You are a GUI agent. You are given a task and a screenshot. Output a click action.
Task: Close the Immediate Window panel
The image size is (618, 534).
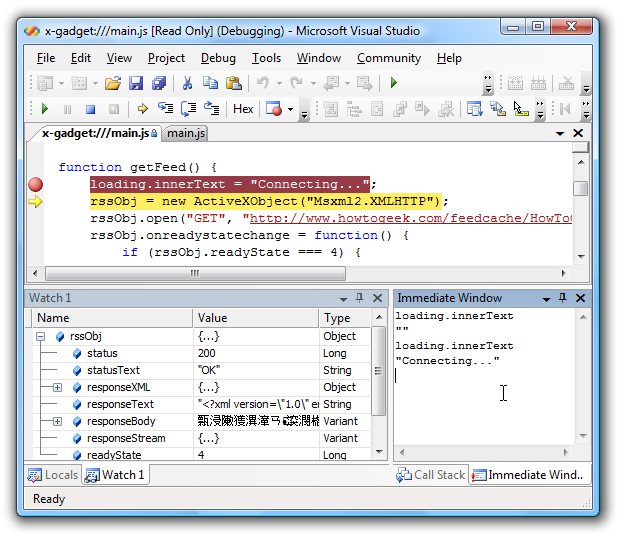(580, 298)
